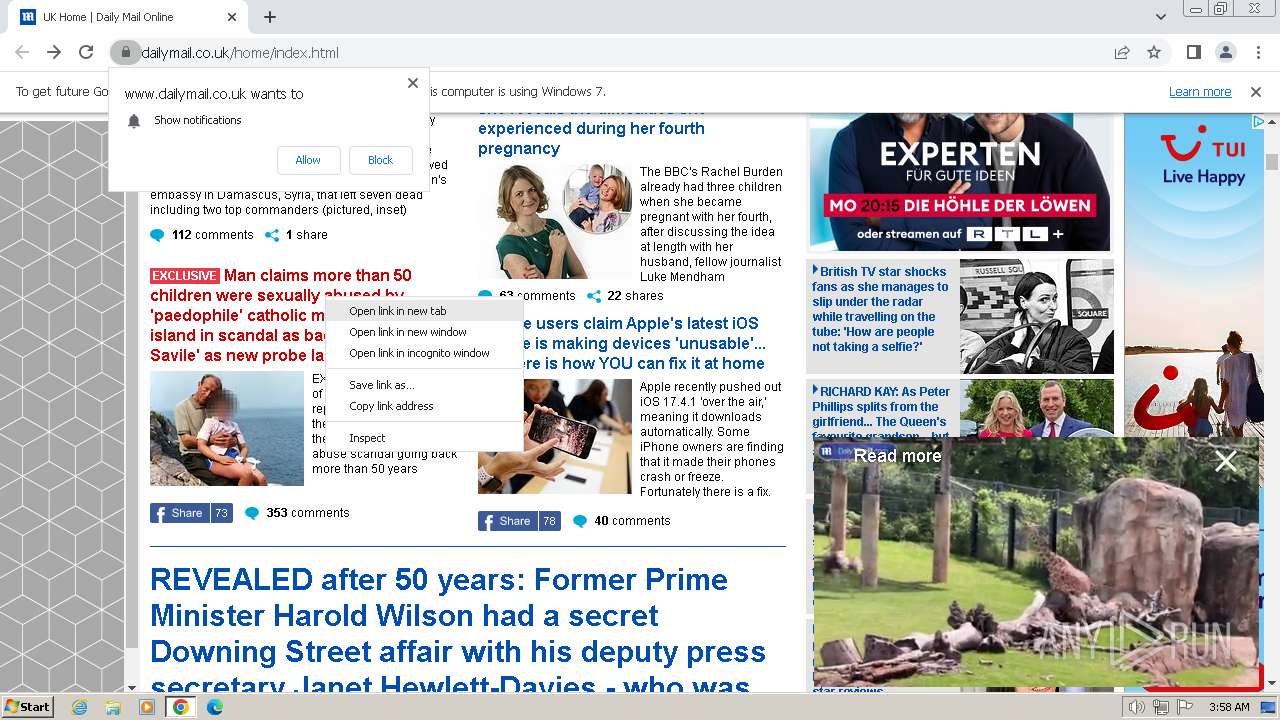Click the Chrome taskbar icon
The width and height of the screenshot is (1280, 720).
(181, 707)
